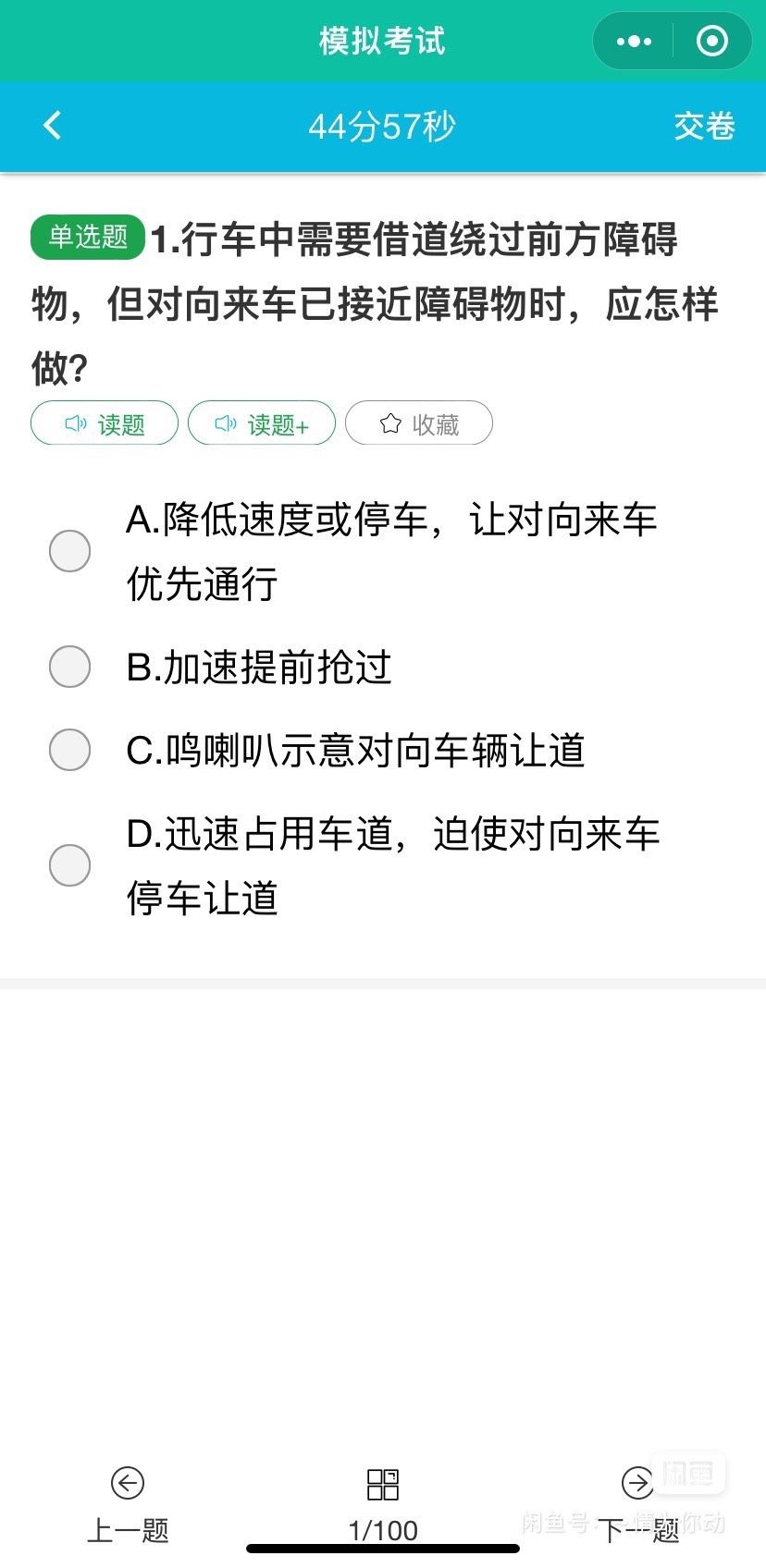
Task: Go to previous question with 上一题 arrow
Action: pyautogui.click(x=128, y=1483)
